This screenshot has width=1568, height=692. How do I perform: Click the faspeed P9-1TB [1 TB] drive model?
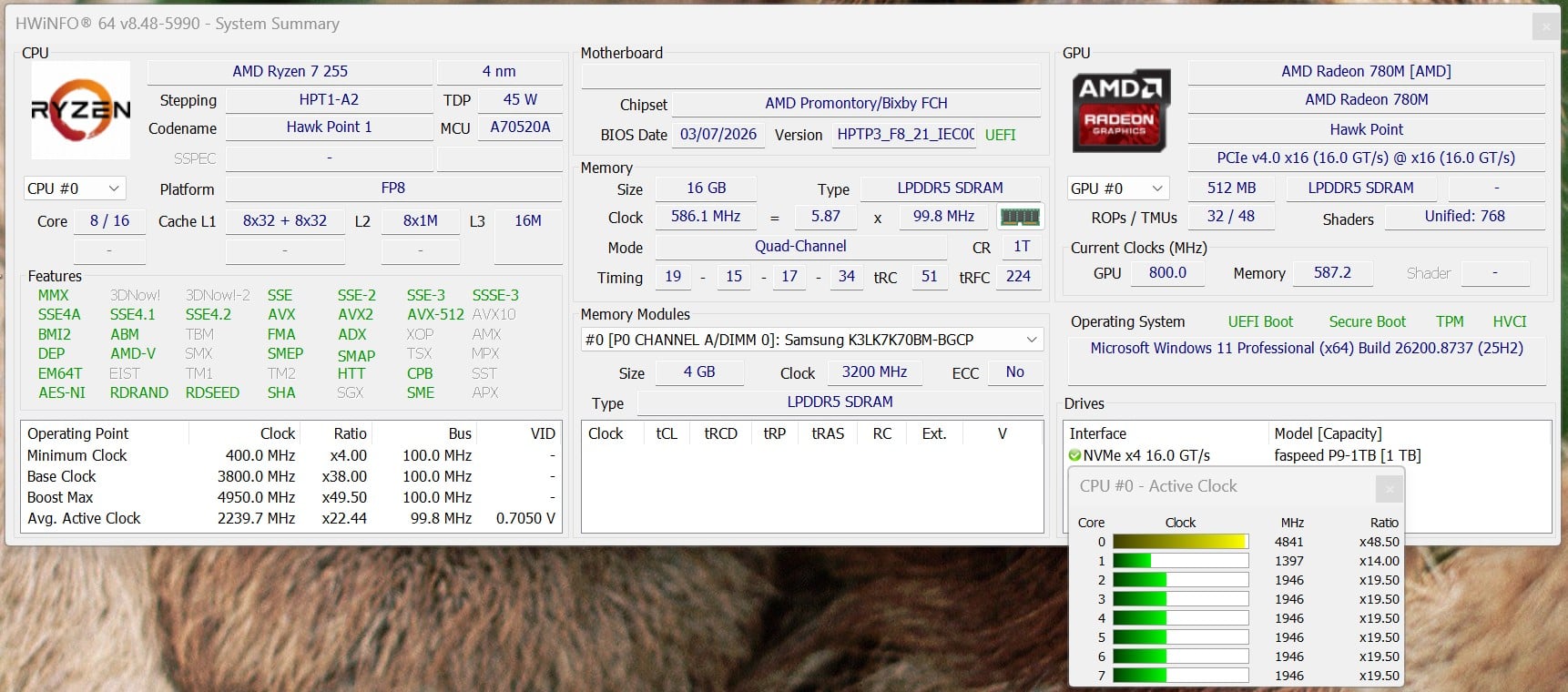1347,455
